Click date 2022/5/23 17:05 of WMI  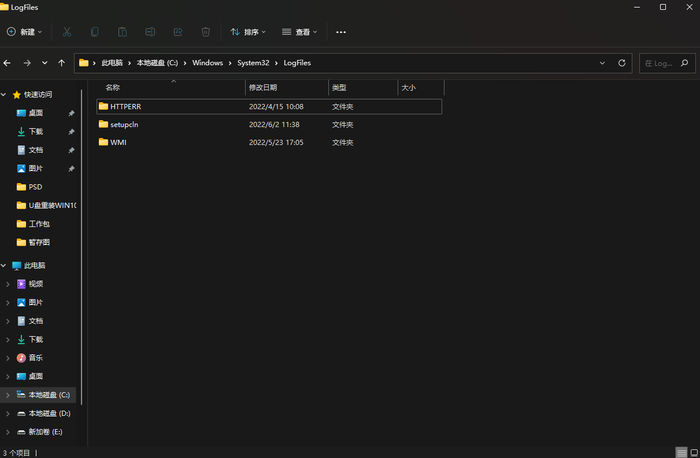276,142
